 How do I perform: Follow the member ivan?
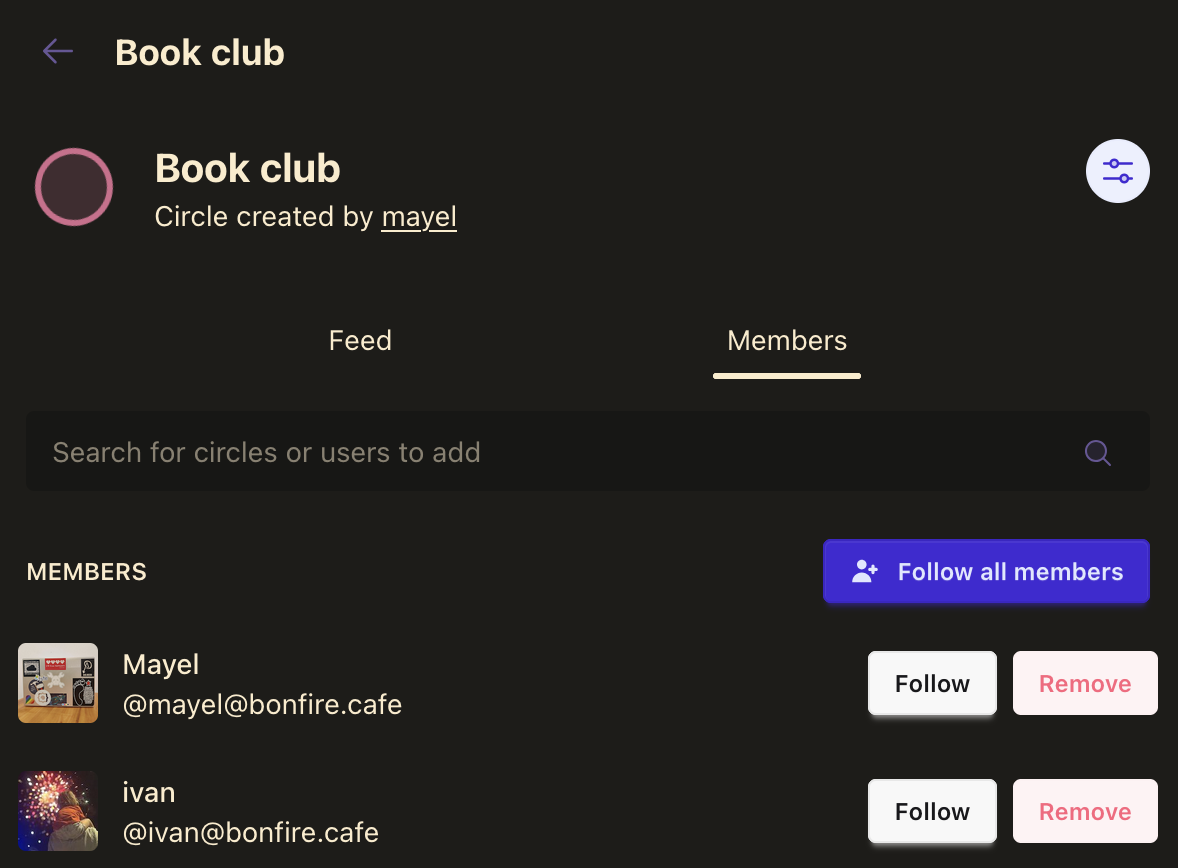coord(932,811)
